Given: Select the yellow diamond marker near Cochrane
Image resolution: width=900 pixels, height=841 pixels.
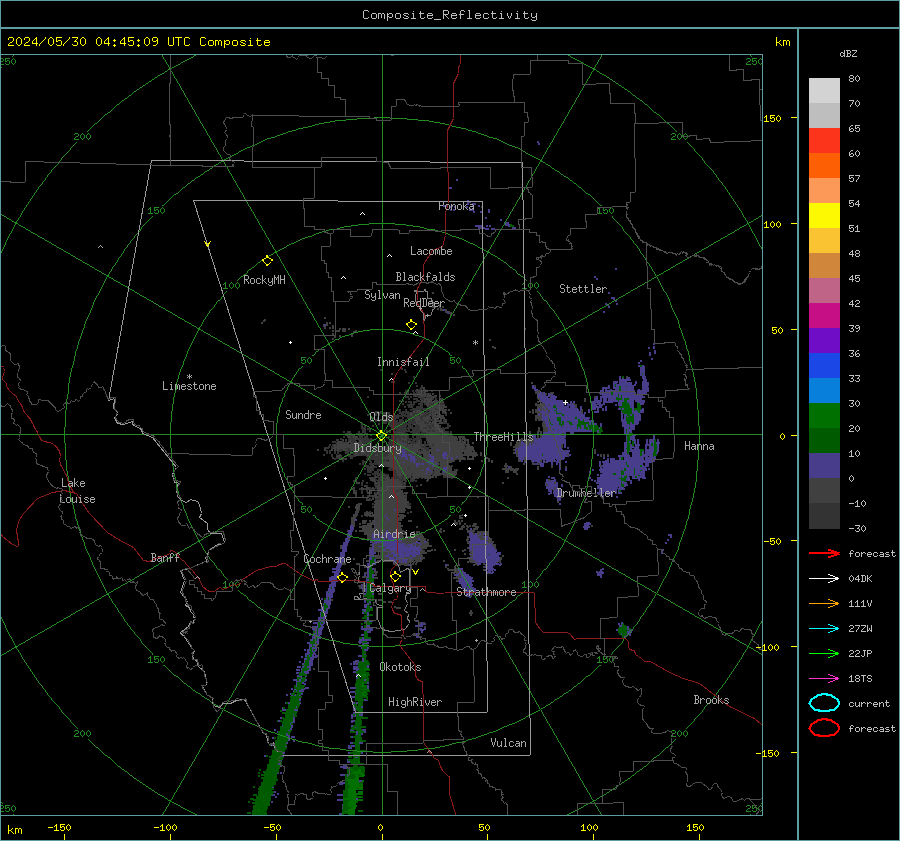Looking at the screenshot, I should coord(342,577).
